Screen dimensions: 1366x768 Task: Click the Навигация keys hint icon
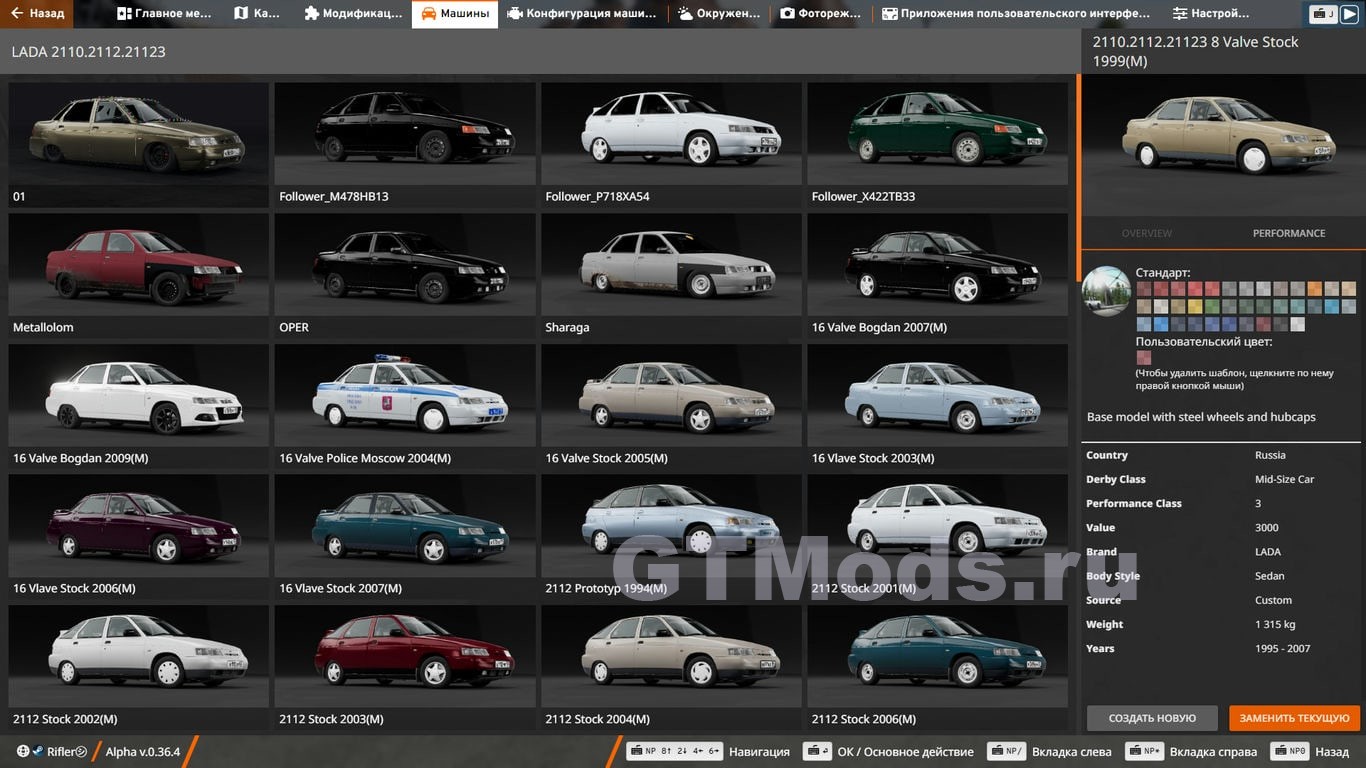tap(674, 752)
